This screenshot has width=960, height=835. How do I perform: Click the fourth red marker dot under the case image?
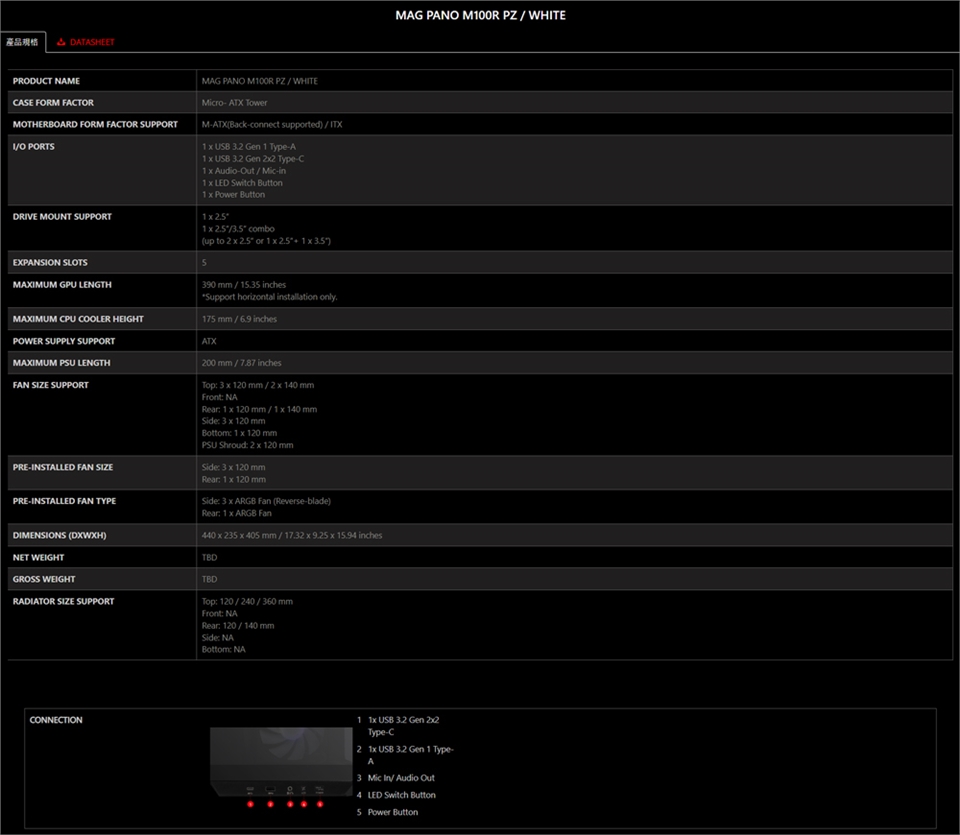click(304, 804)
